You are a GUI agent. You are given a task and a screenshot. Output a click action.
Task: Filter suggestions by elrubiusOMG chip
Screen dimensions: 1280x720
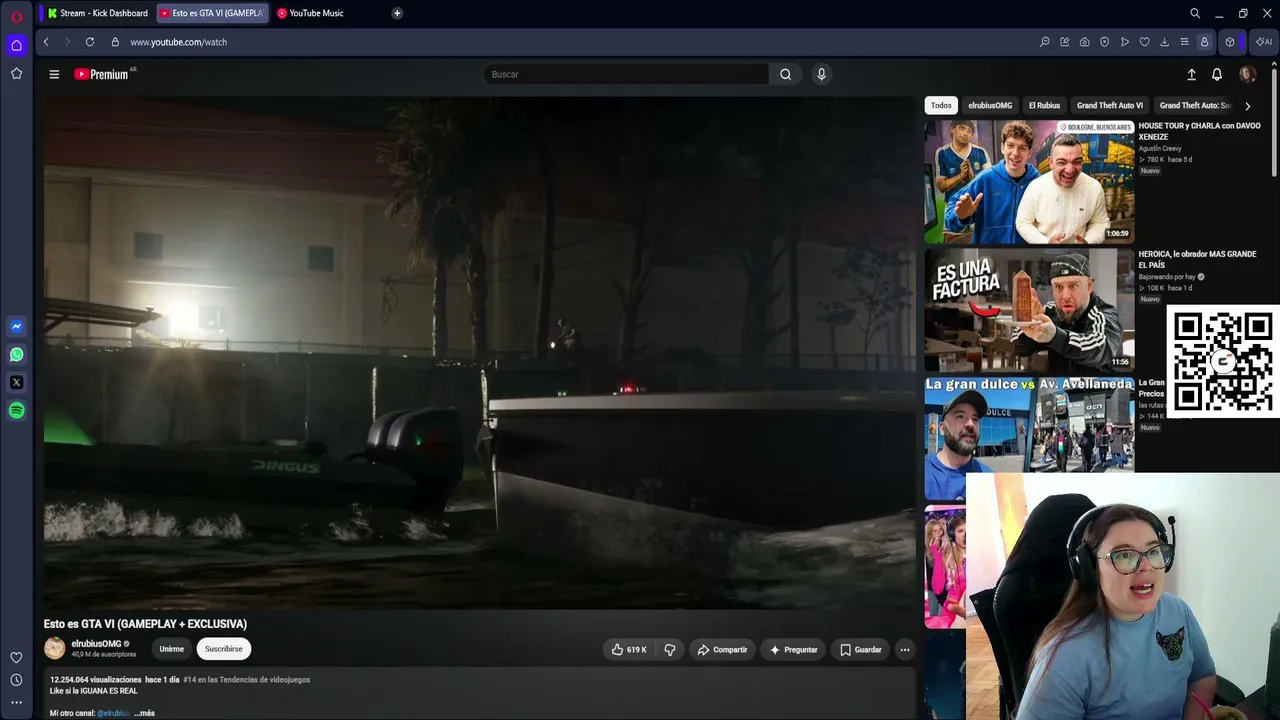point(990,105)
